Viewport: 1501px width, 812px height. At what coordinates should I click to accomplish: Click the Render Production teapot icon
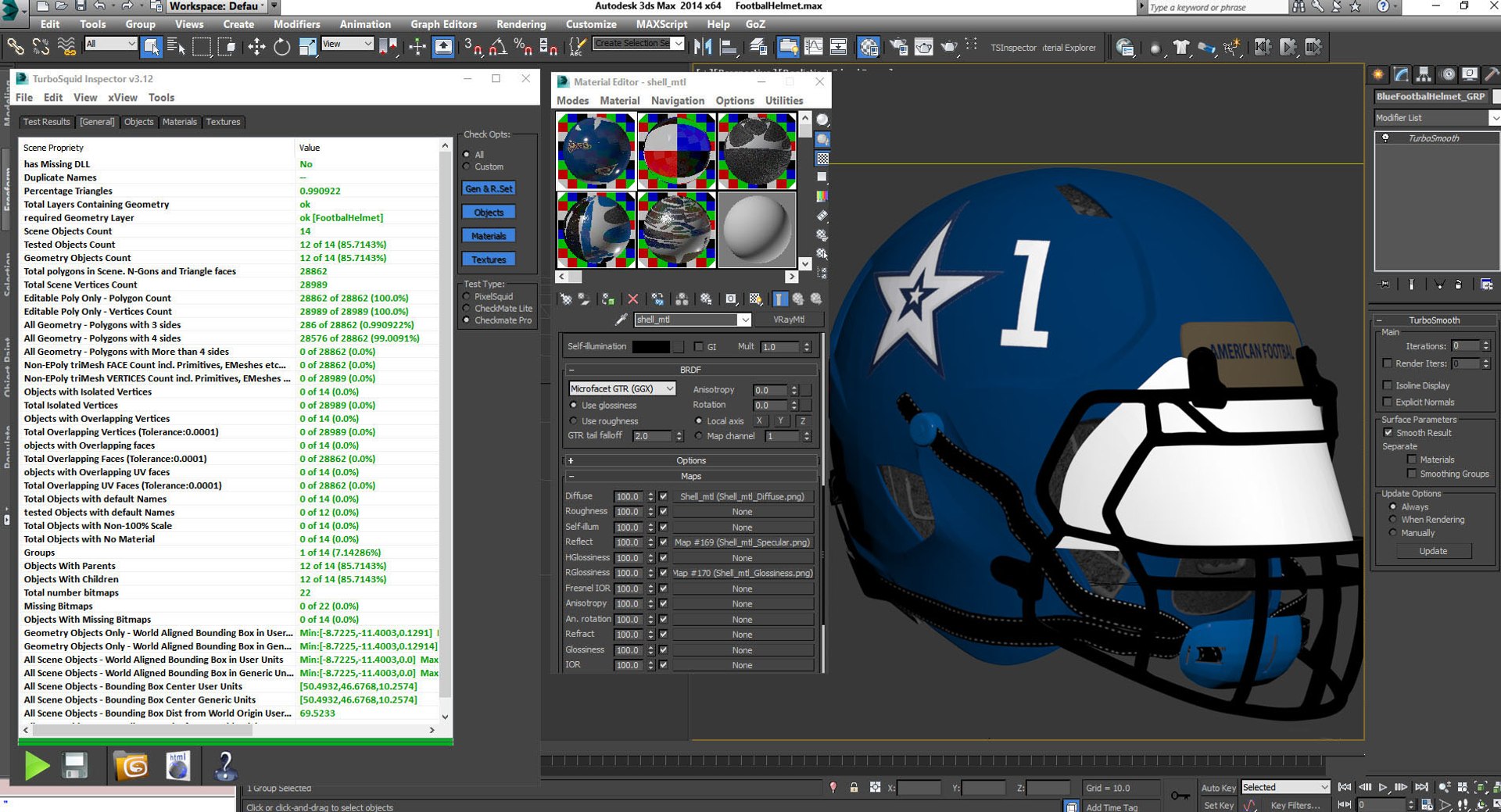948,47
